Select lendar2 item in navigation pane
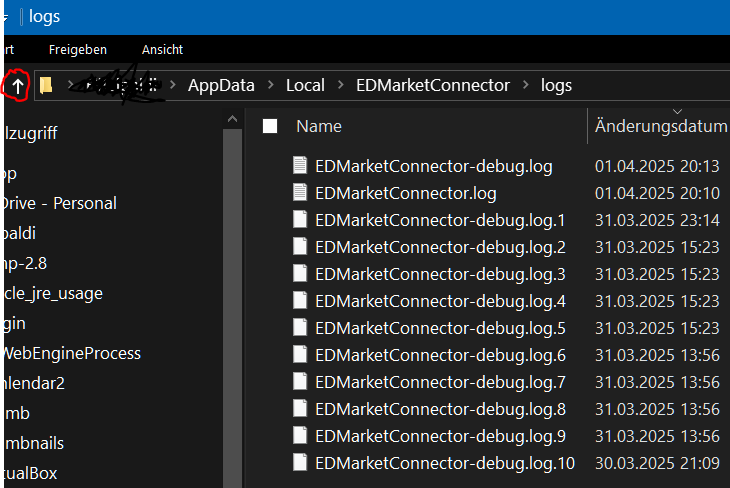730x488 pixels. [x=33, y=383]
